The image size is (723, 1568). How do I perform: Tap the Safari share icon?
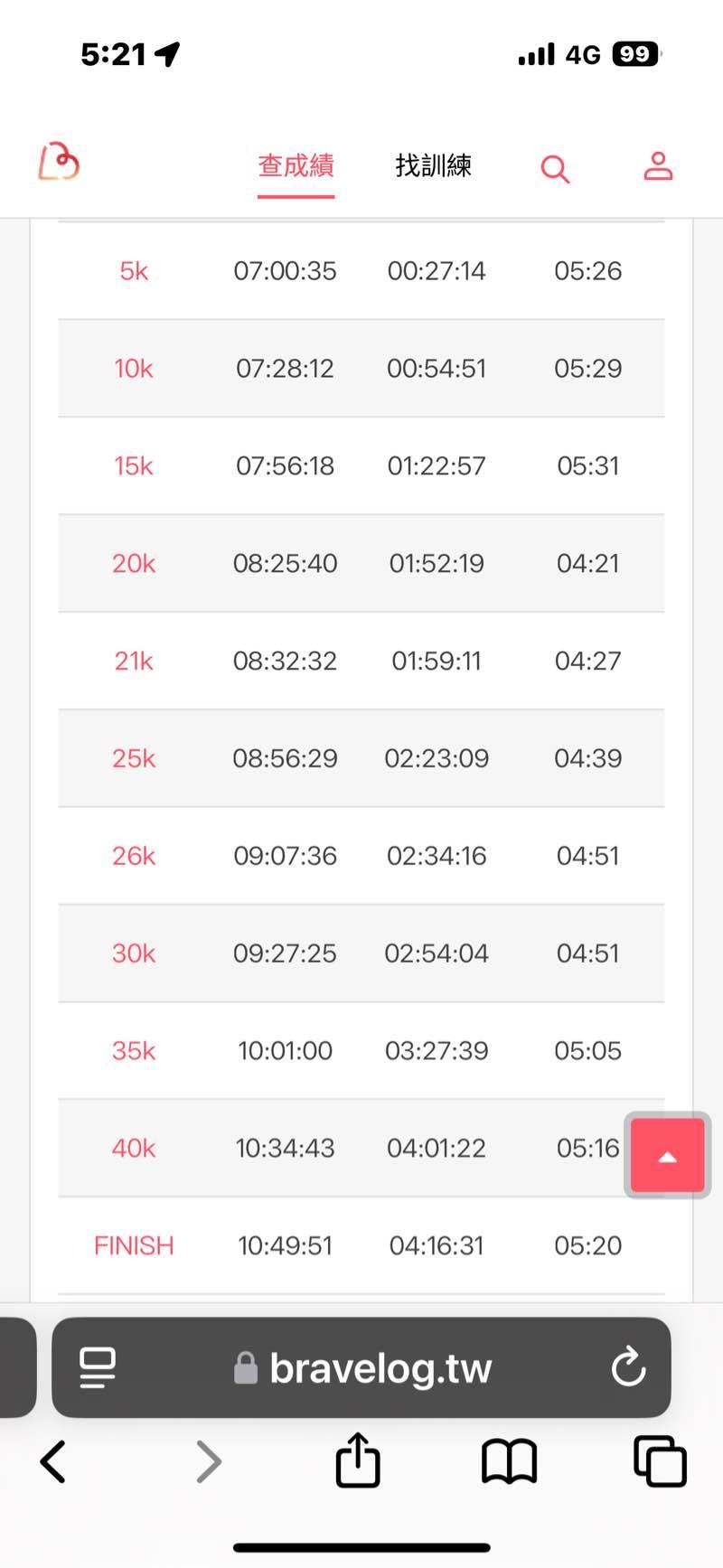[358, 1460]
